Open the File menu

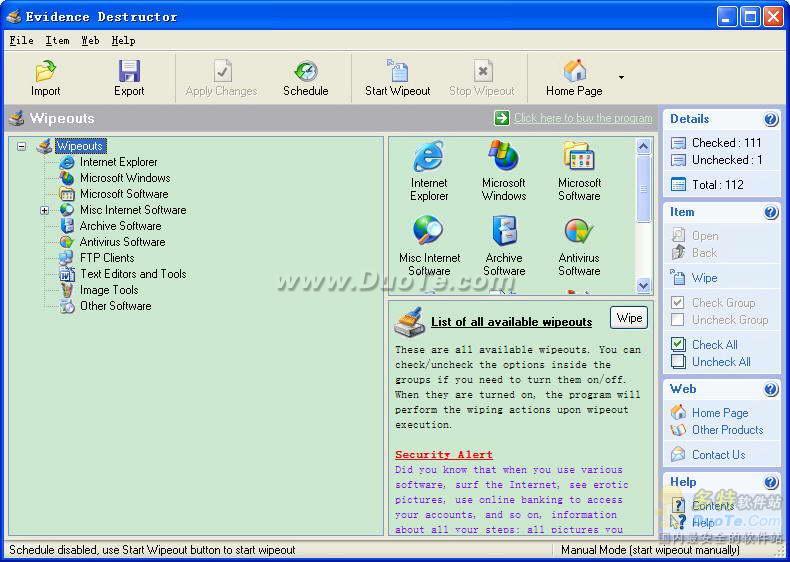point(22,41)
